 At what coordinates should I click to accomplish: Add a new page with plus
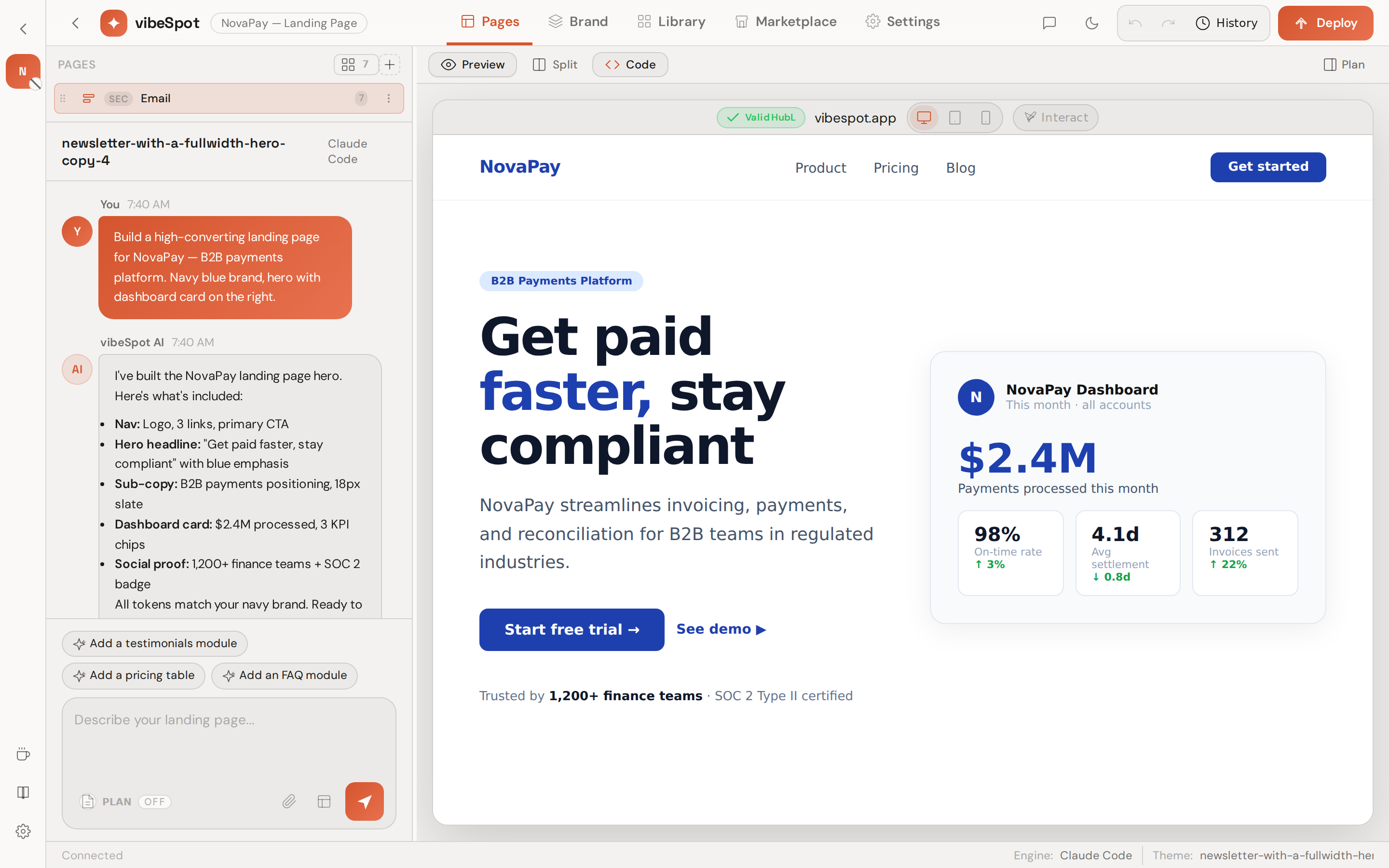(x=390, y=64)
